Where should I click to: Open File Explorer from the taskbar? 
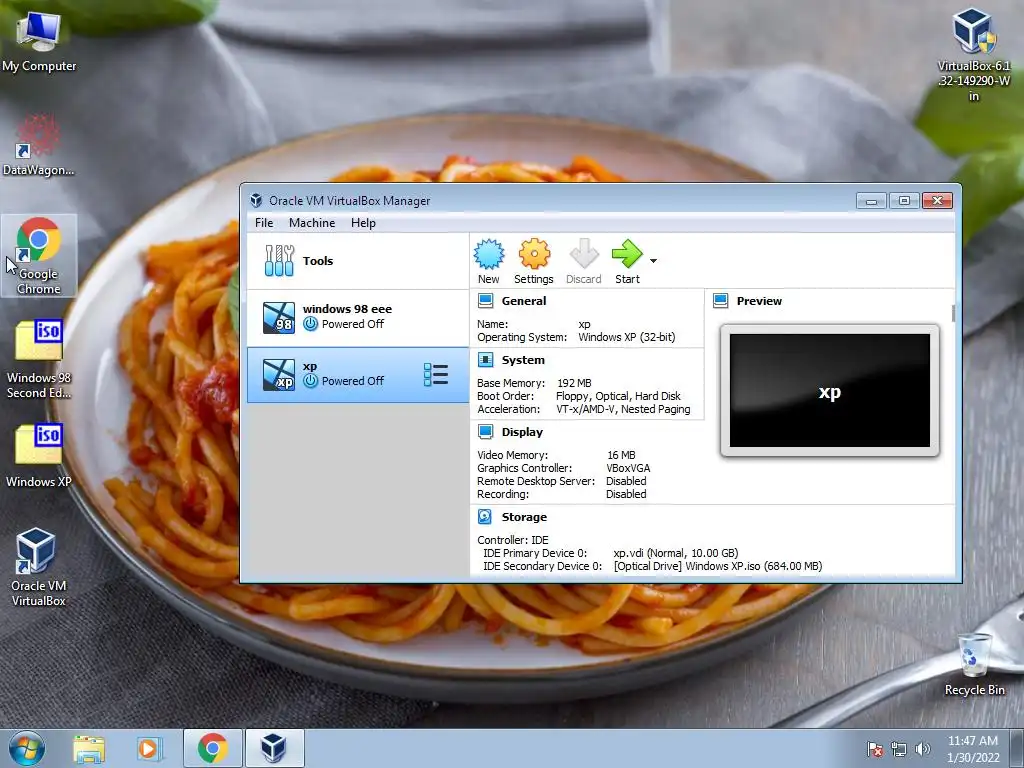(x=89, y=748)
